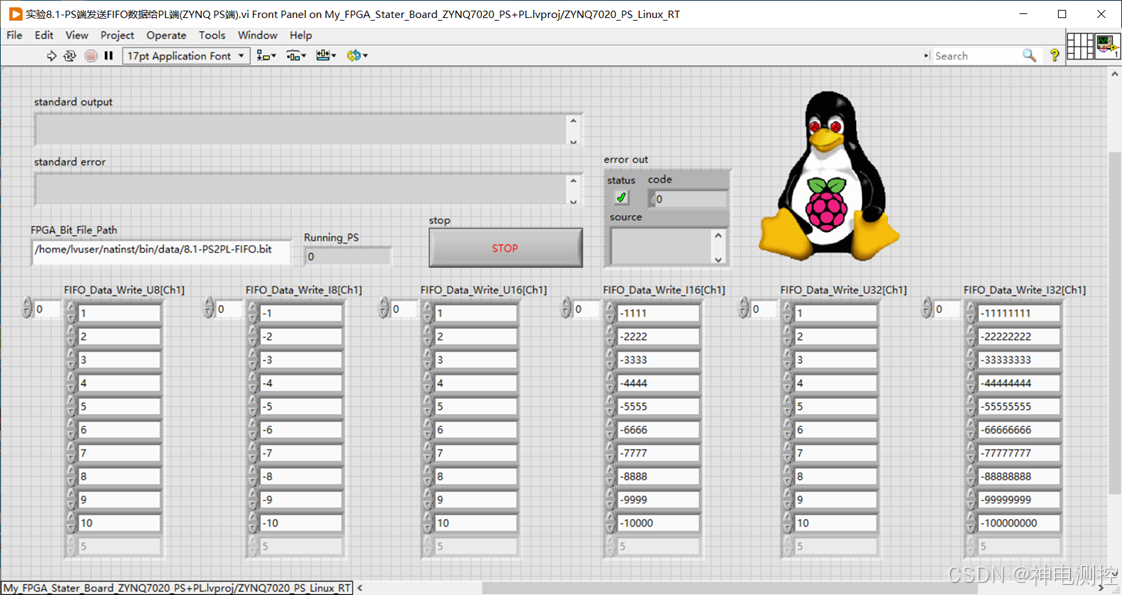Click the I32 element with value -100000000
The image size is (1122, 595).
[x=1019, y=523]
